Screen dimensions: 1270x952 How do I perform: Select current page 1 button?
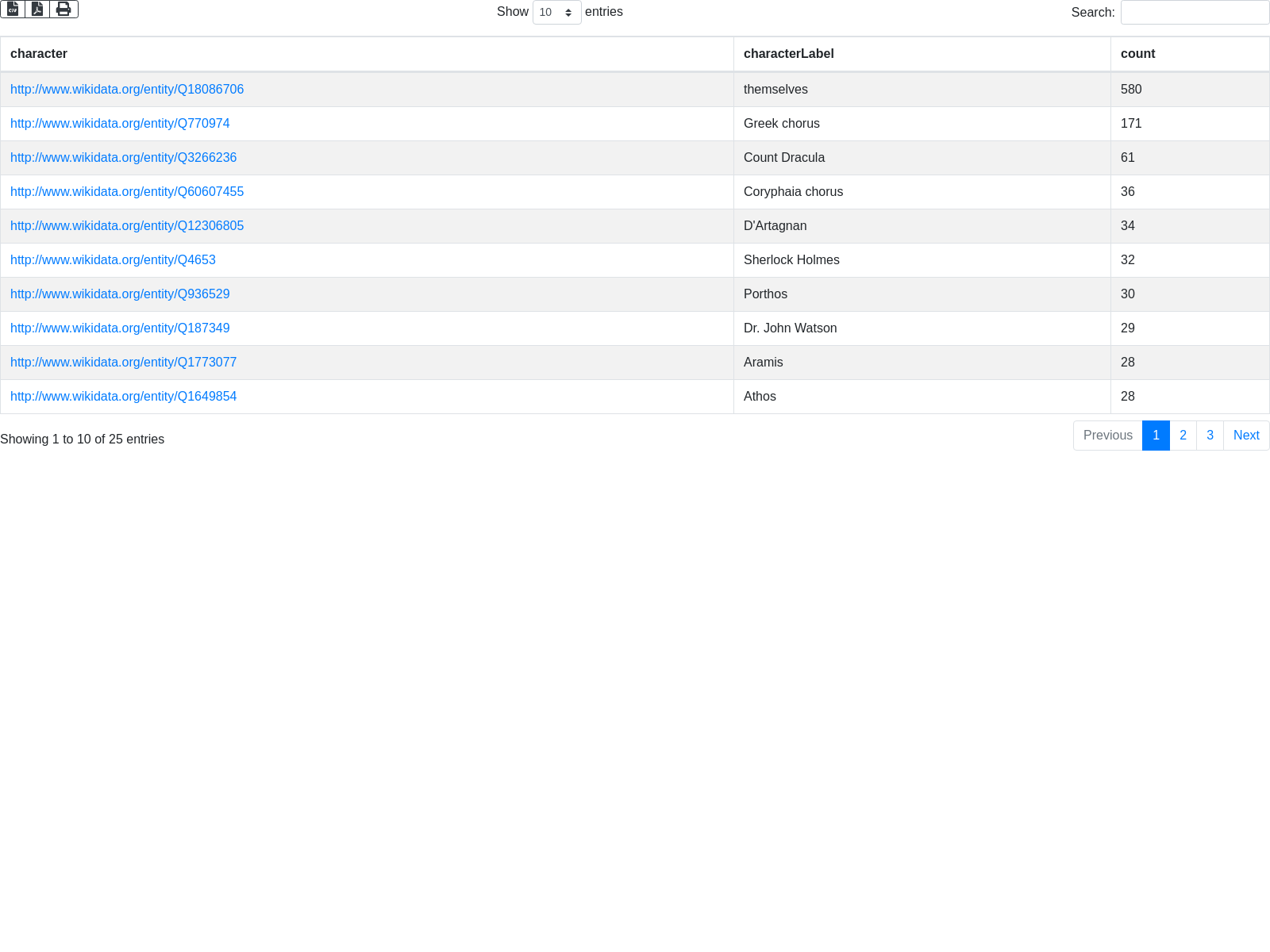(x=1156, y=436)
